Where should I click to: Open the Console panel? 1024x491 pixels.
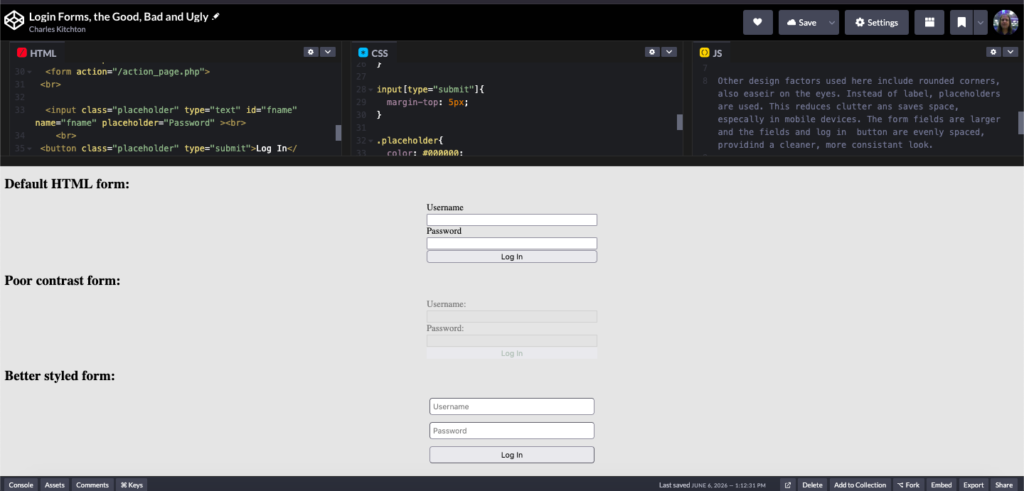(20, 485)
